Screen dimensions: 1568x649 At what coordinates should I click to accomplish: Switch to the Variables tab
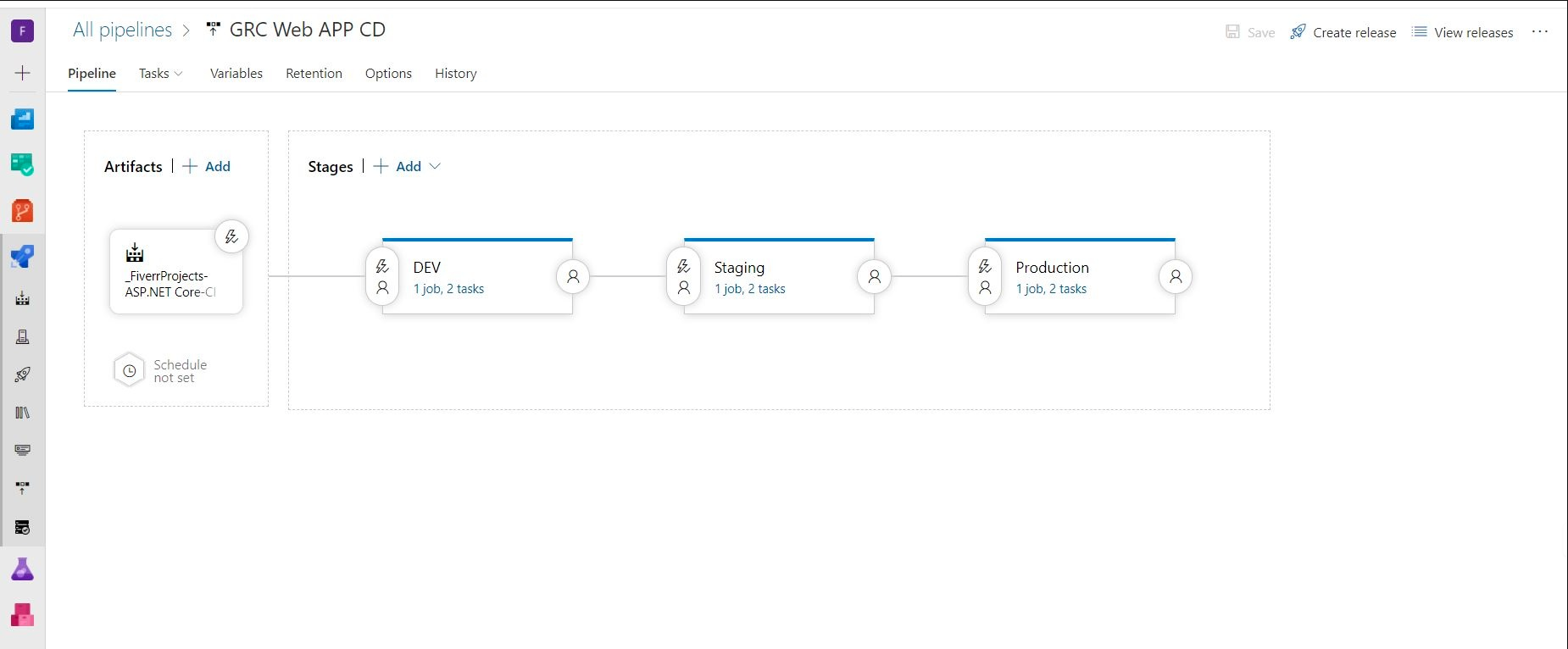236,74
